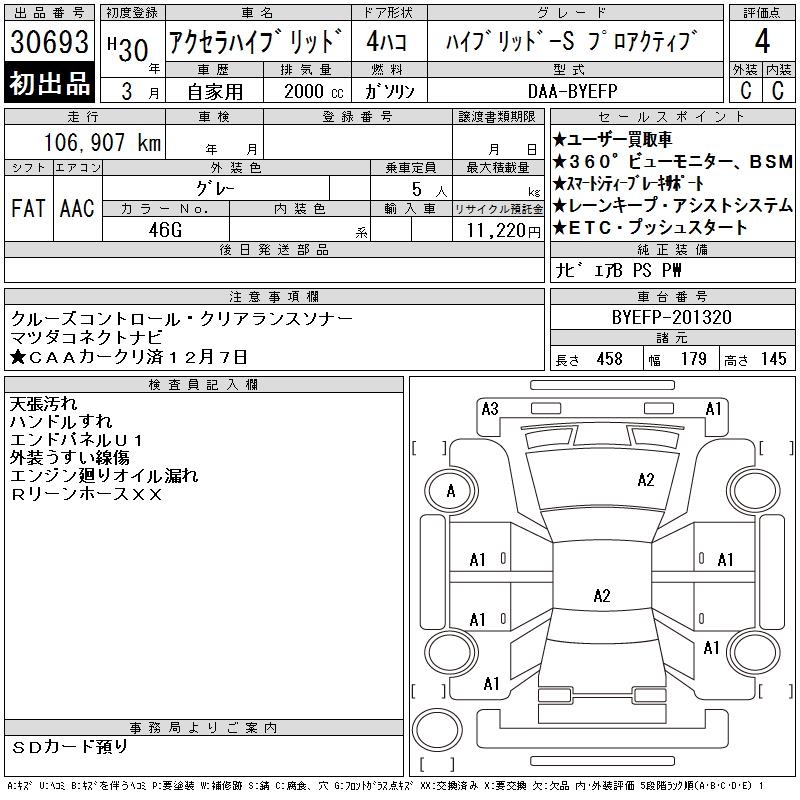Click the damage code legend line
Screen dimensions: 800x800
[386, 786]
